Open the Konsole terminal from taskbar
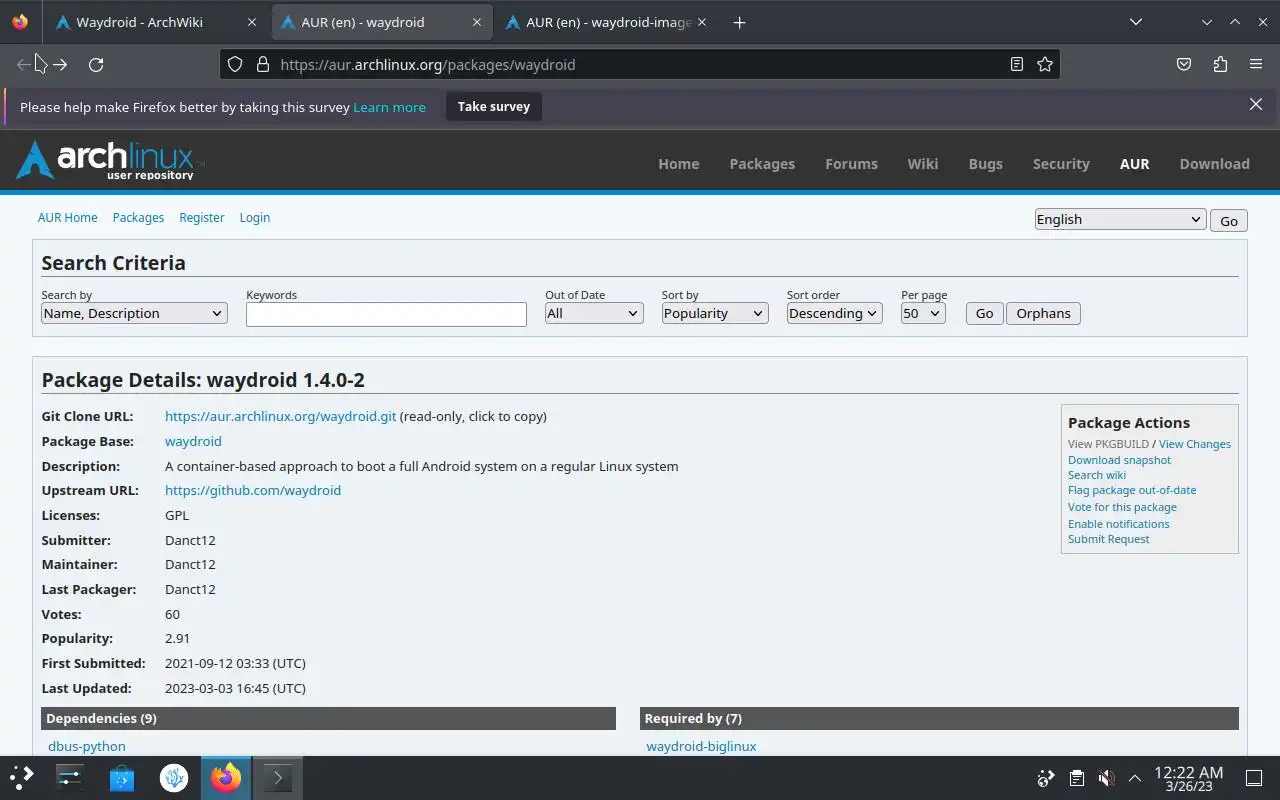 pyautogui.click(x=278, y=777)
